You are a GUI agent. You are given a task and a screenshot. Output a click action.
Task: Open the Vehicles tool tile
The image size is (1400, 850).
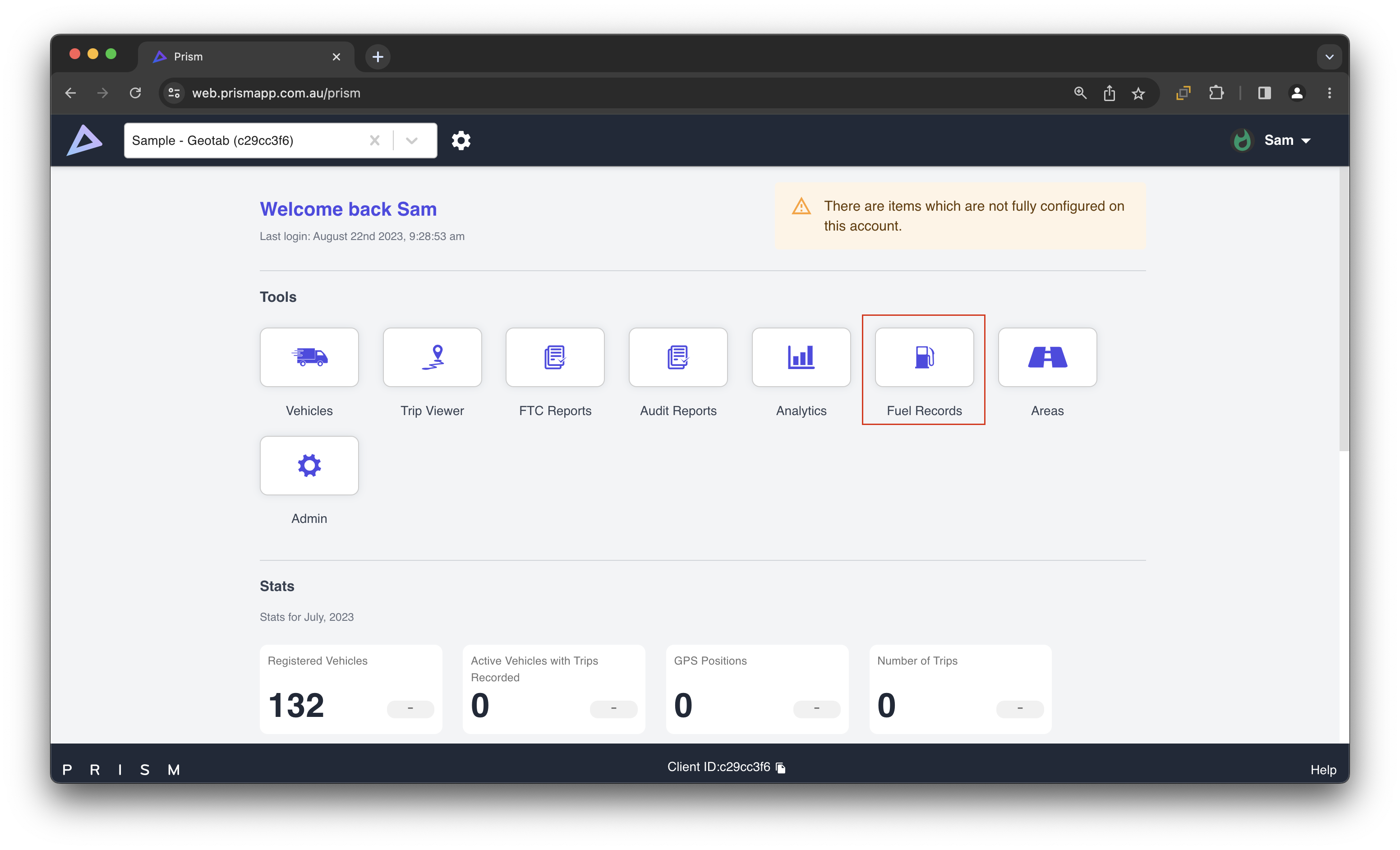pos(309,357)
